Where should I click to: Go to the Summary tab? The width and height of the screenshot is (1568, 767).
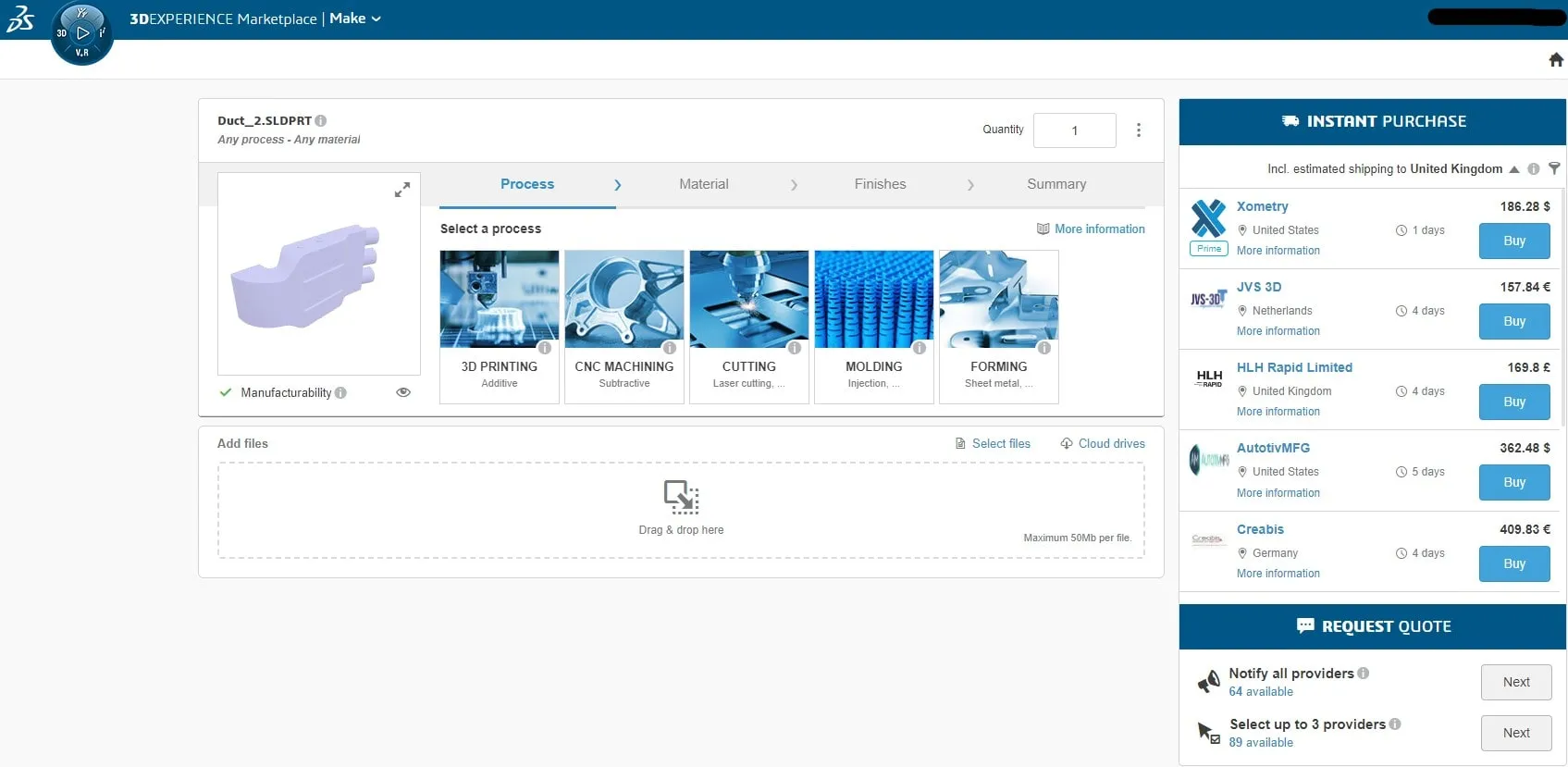point(1056,184)
